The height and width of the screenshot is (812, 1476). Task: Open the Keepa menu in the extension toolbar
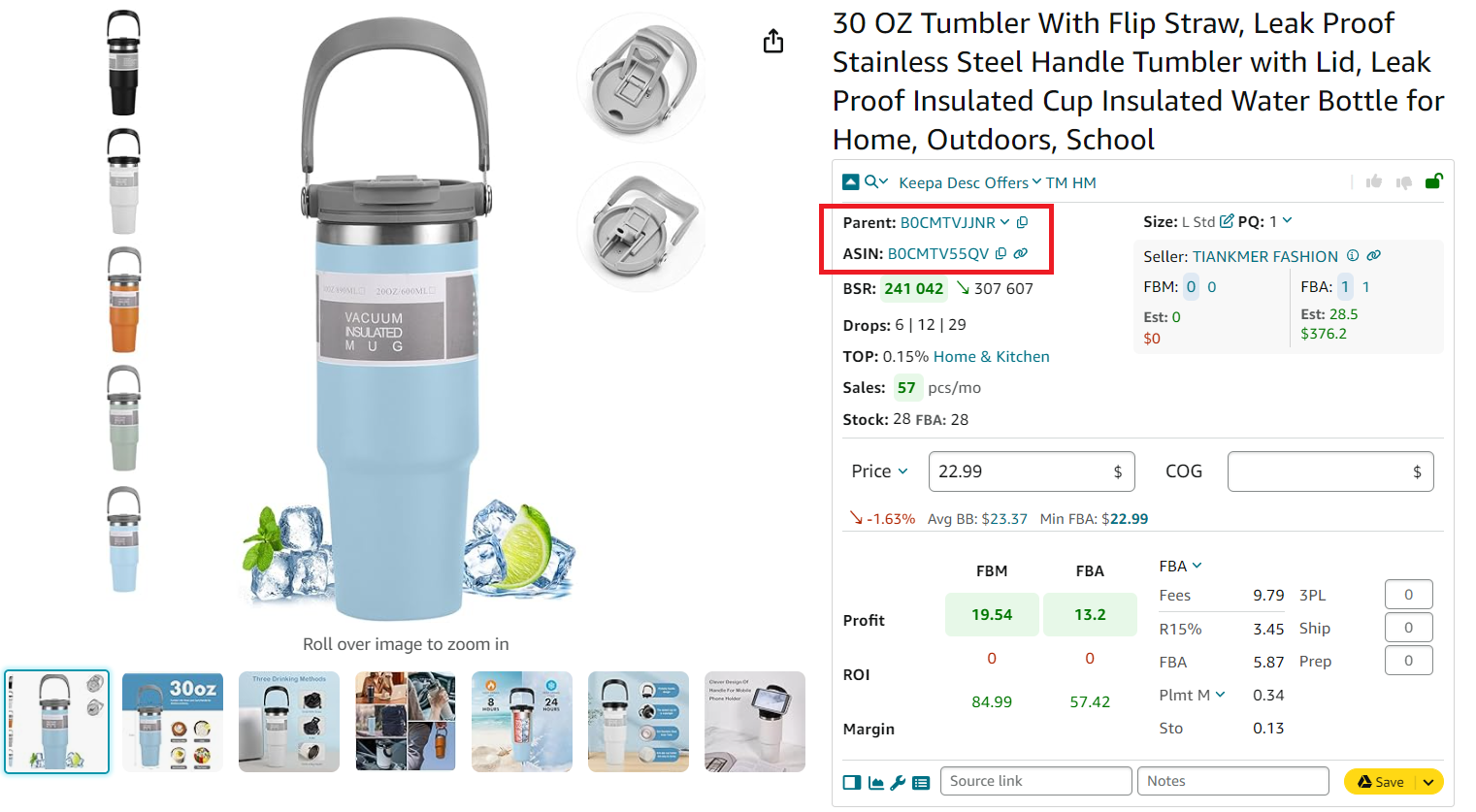click(x=922, y=182)
